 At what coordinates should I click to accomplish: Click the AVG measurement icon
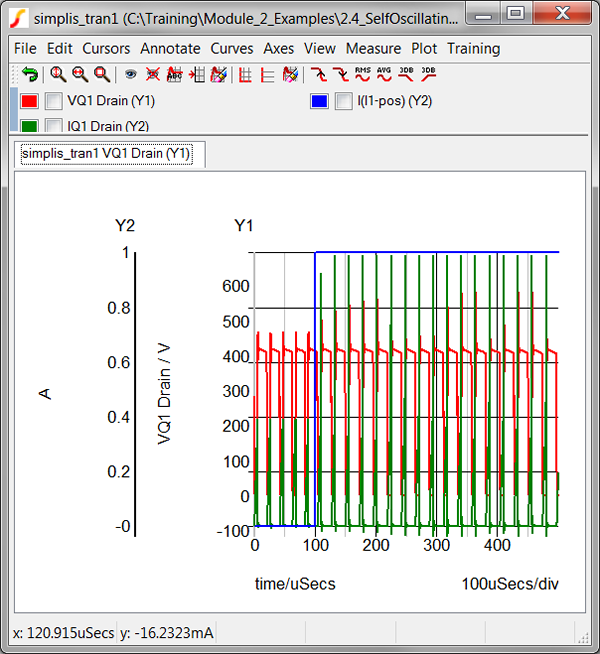[384, 74]
